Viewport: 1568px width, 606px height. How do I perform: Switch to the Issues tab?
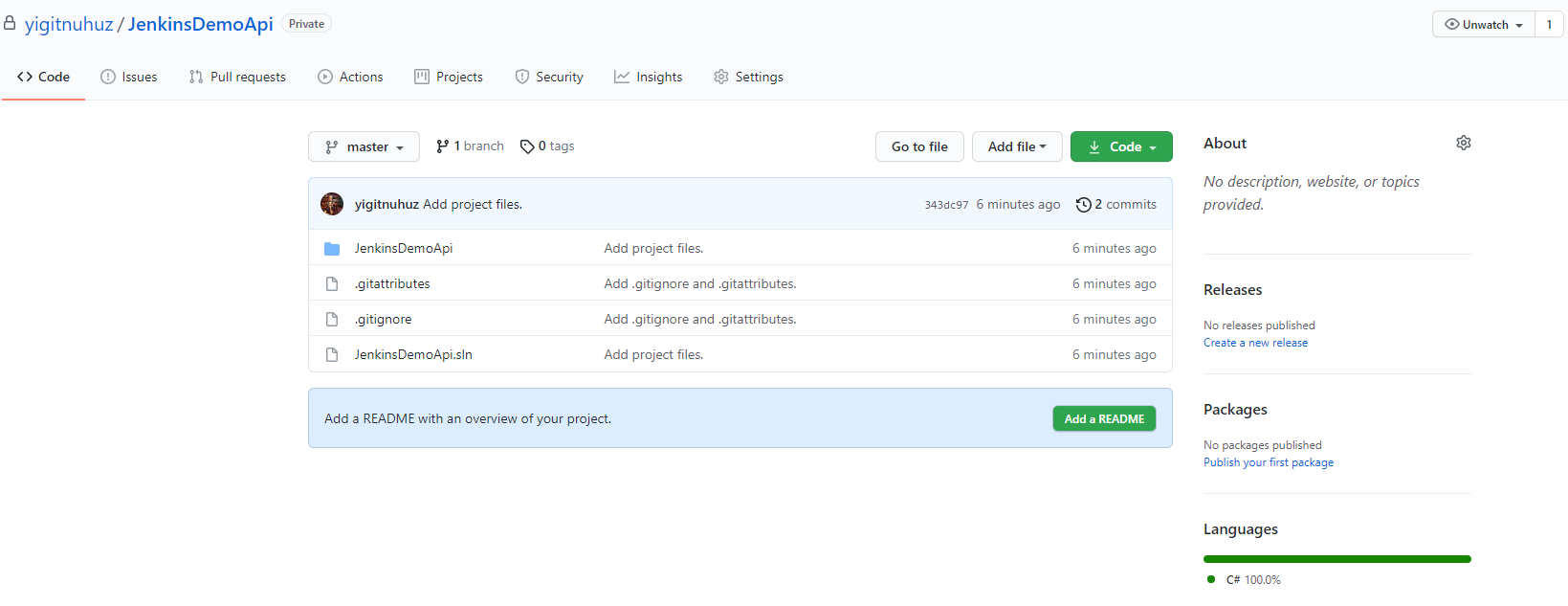129,77
